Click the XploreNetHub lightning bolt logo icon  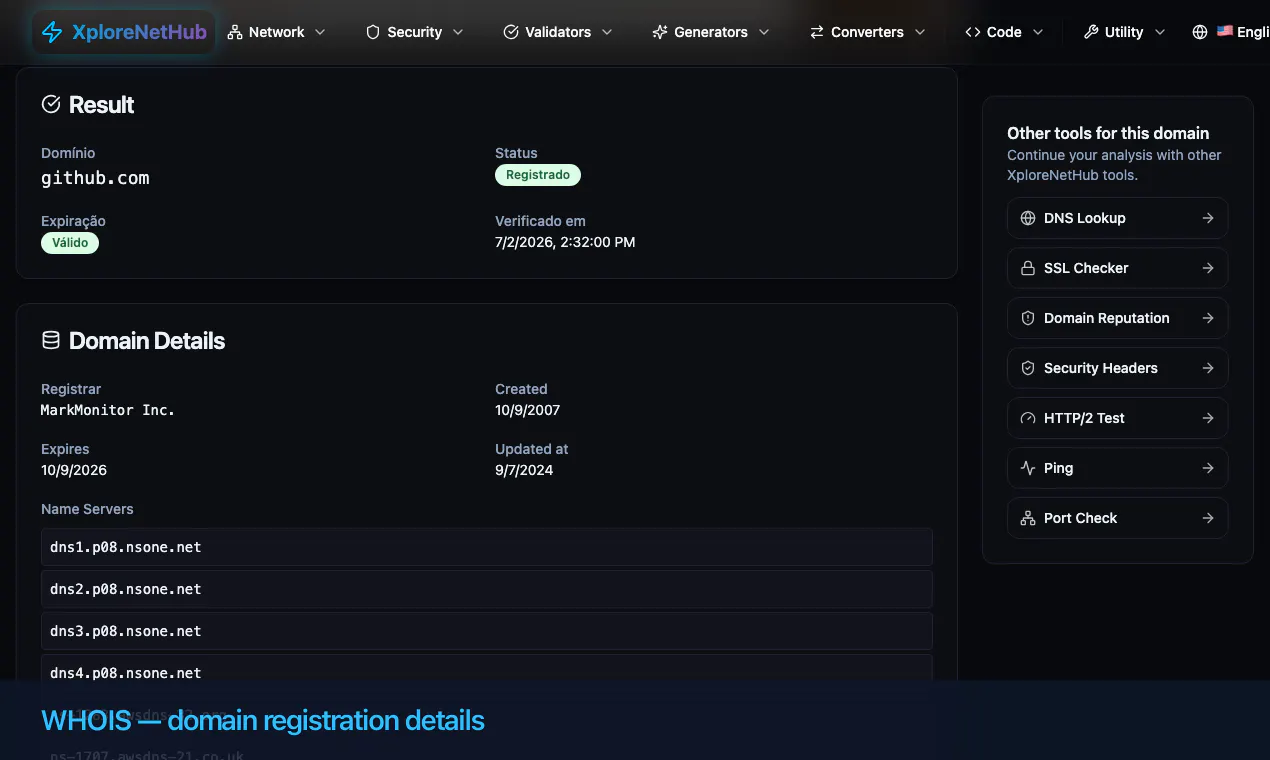[52, 32]
